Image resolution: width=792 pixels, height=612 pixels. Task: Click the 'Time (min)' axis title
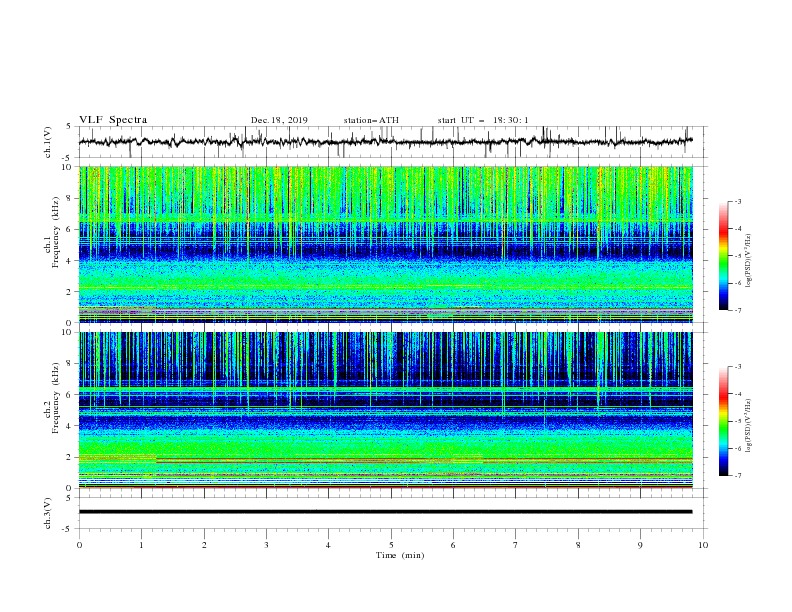point(400,555)
